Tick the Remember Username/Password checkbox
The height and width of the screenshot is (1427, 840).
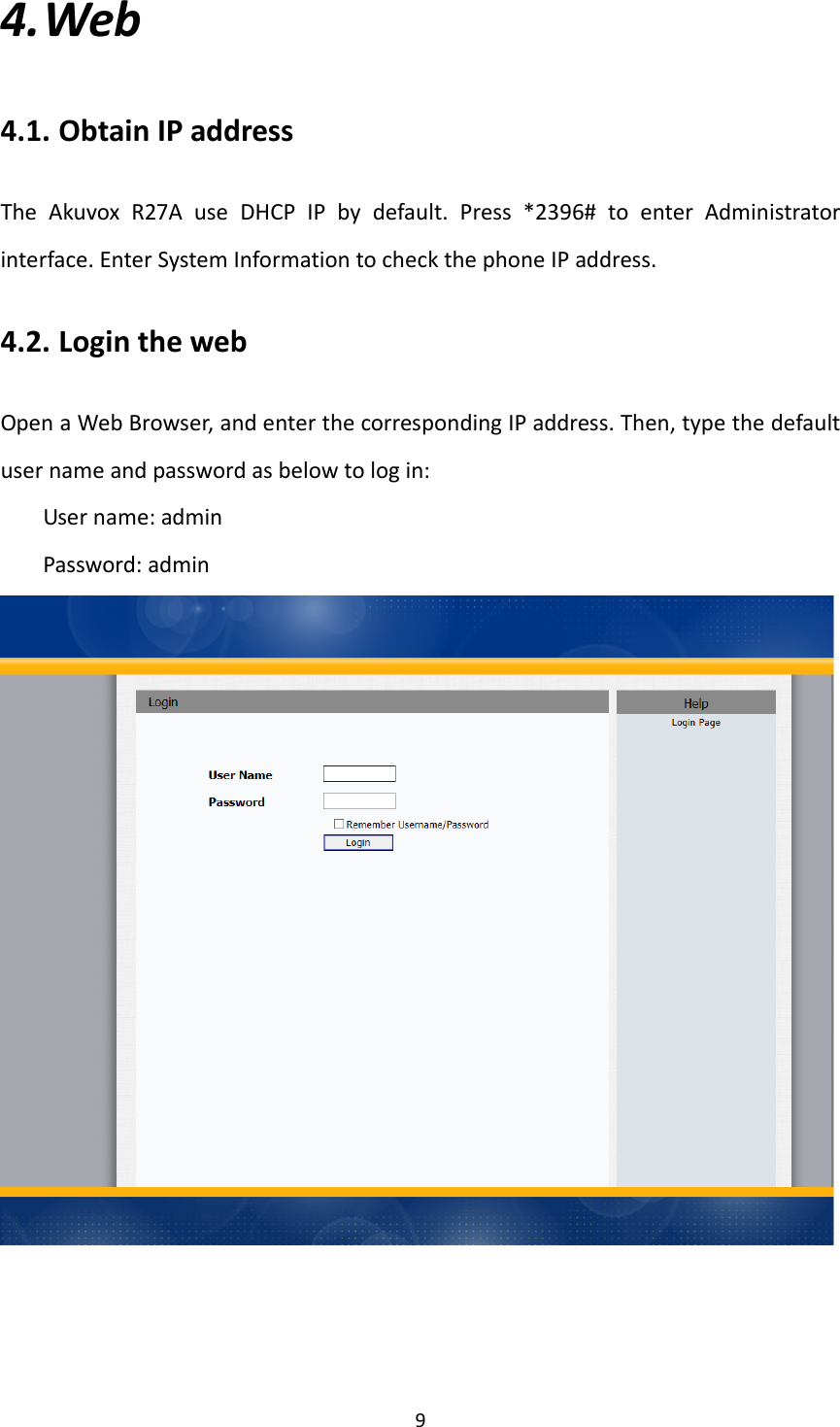(x=339, y=824)
